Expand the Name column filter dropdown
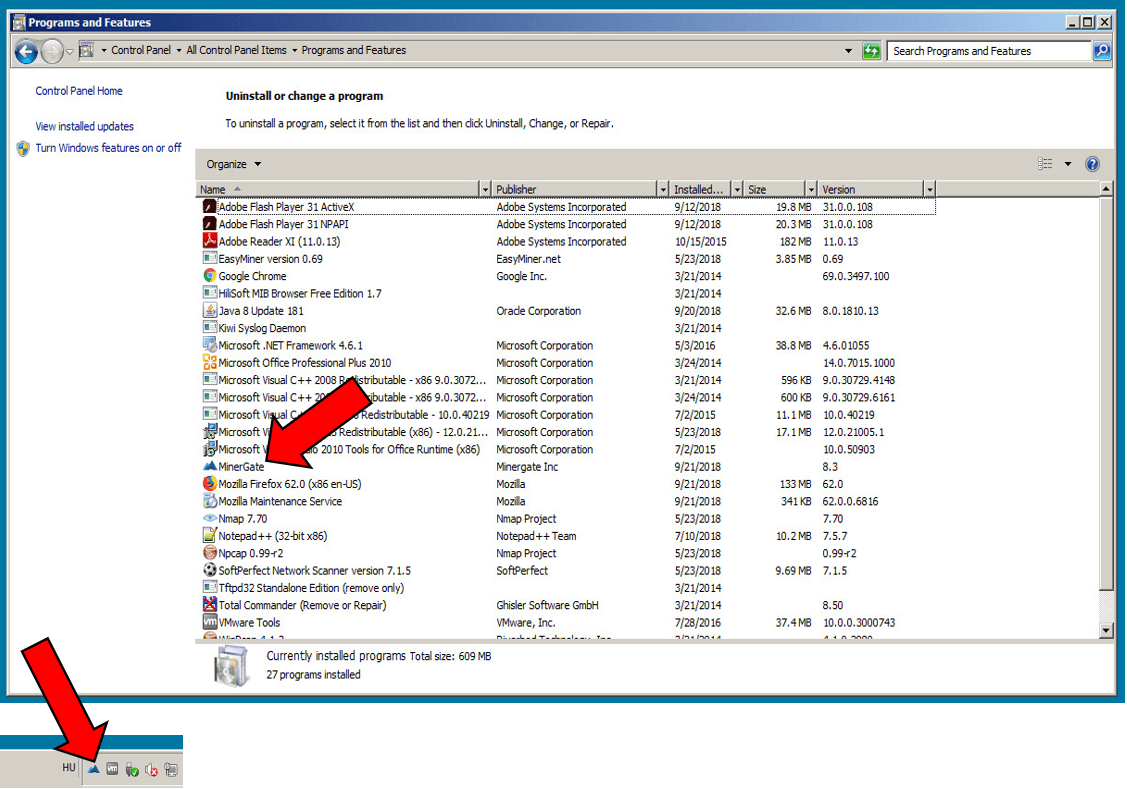Image resolution: width=1127 pixels, height=789 pixels. click(486, 190)
